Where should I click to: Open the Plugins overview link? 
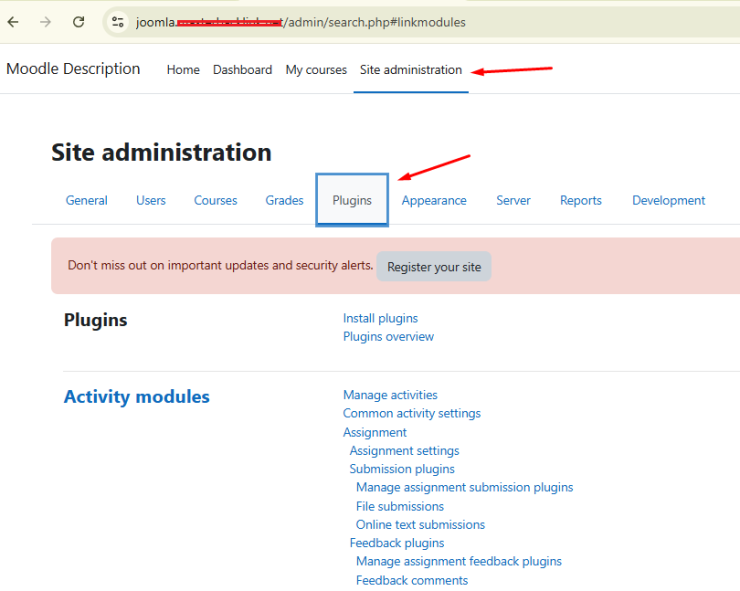pos(388,337)
